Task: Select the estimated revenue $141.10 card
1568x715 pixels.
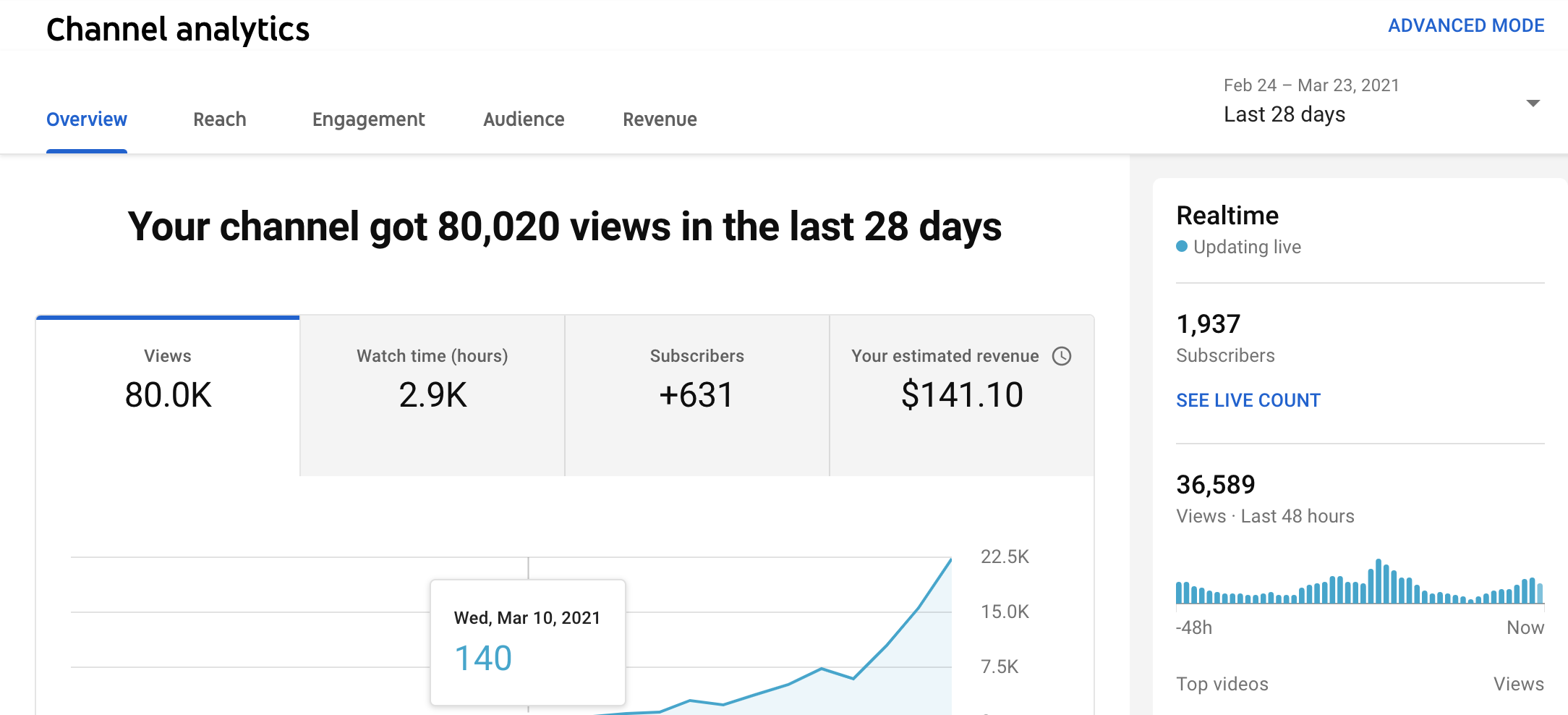Action: coord(962,396)
